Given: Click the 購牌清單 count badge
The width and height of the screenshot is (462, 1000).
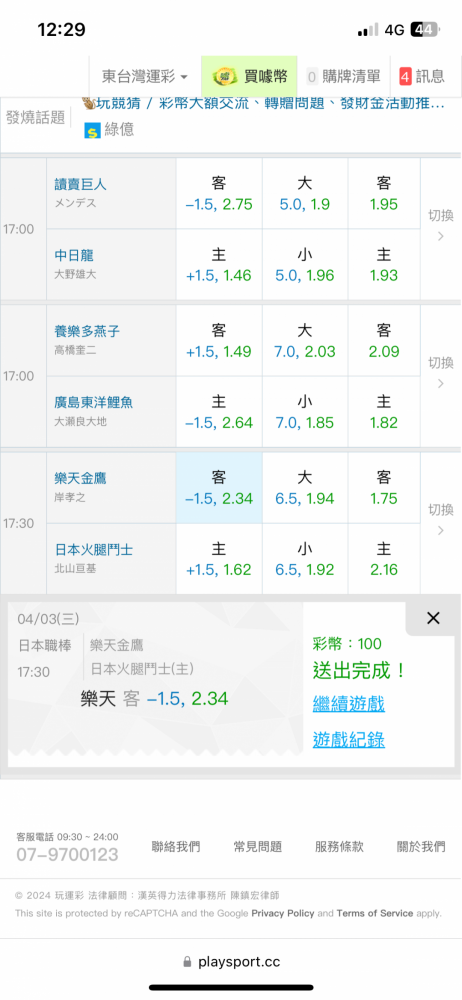Looking at the screenshot, I should [x=312, y=77].
